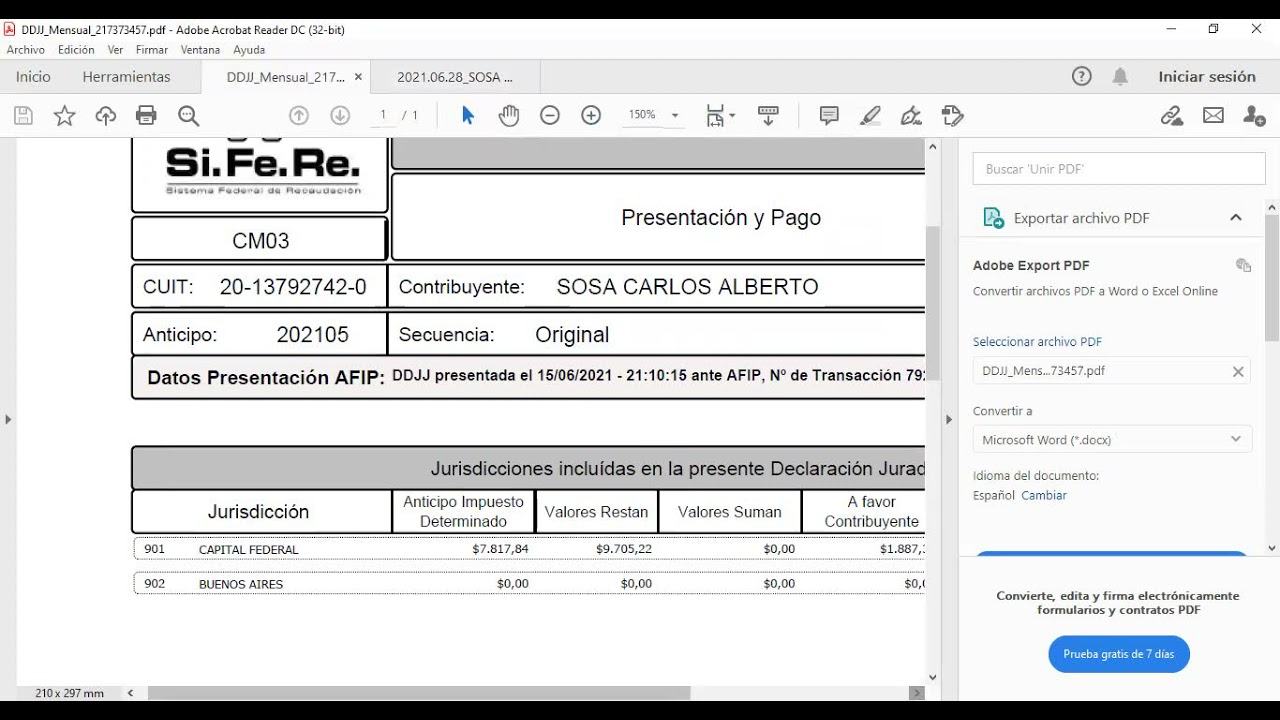
Task: Go to the previous page arrow
Action: pos(298,116)
